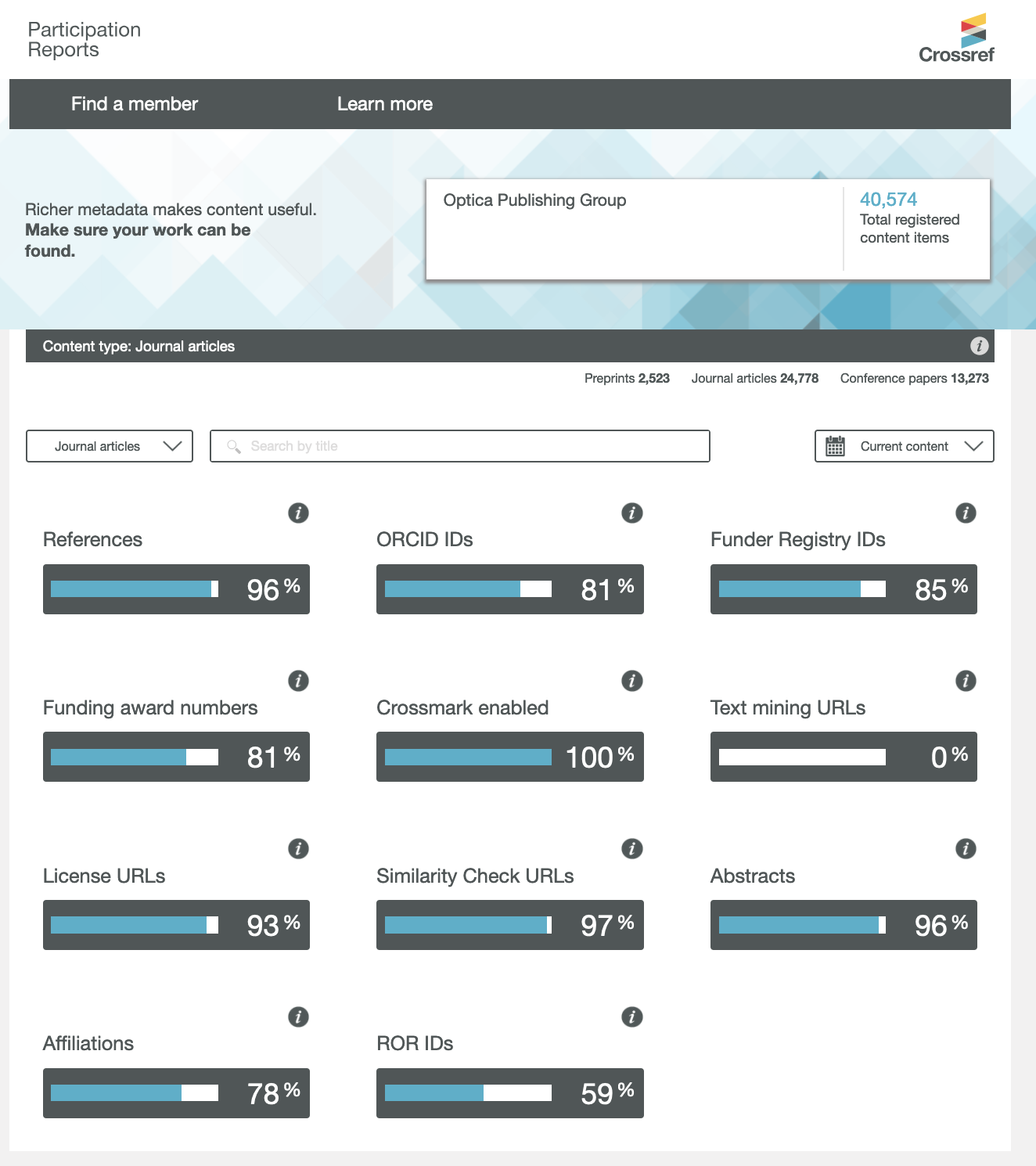Click the Crossref logo
1036x1166 pixels.
[956, 38]
